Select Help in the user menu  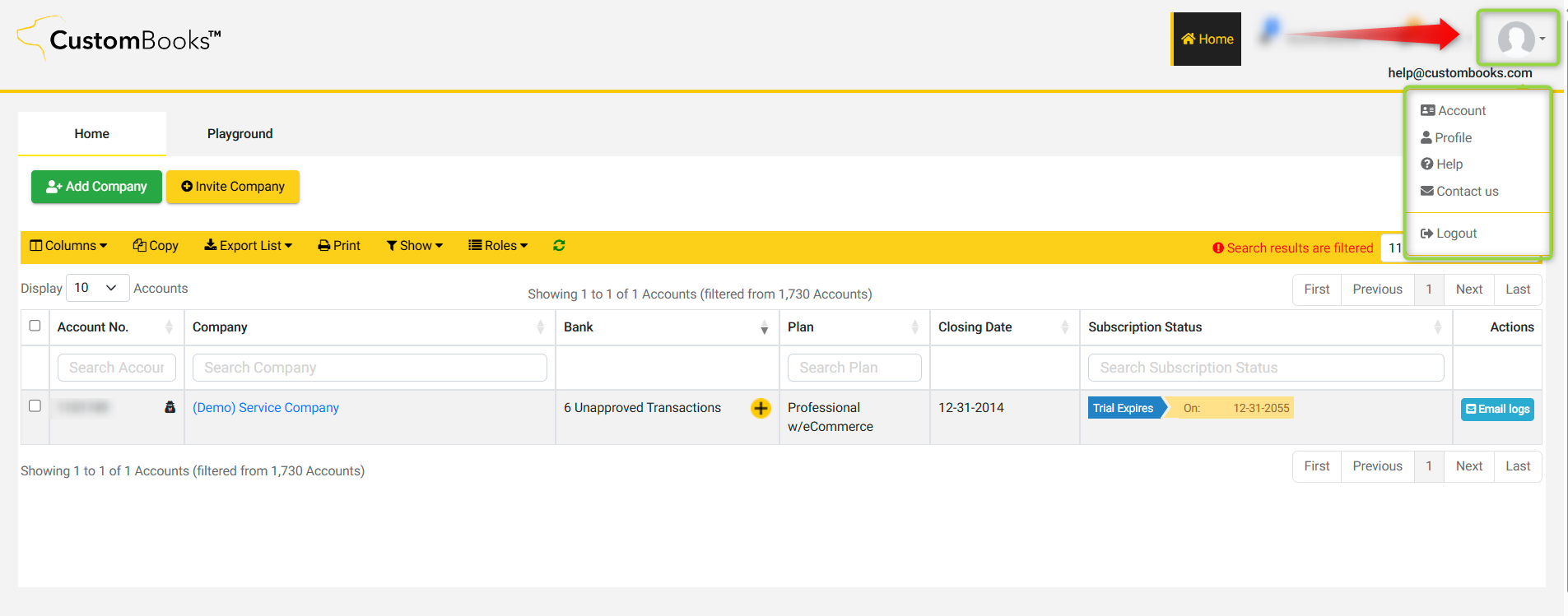[x=1441, y=164]
